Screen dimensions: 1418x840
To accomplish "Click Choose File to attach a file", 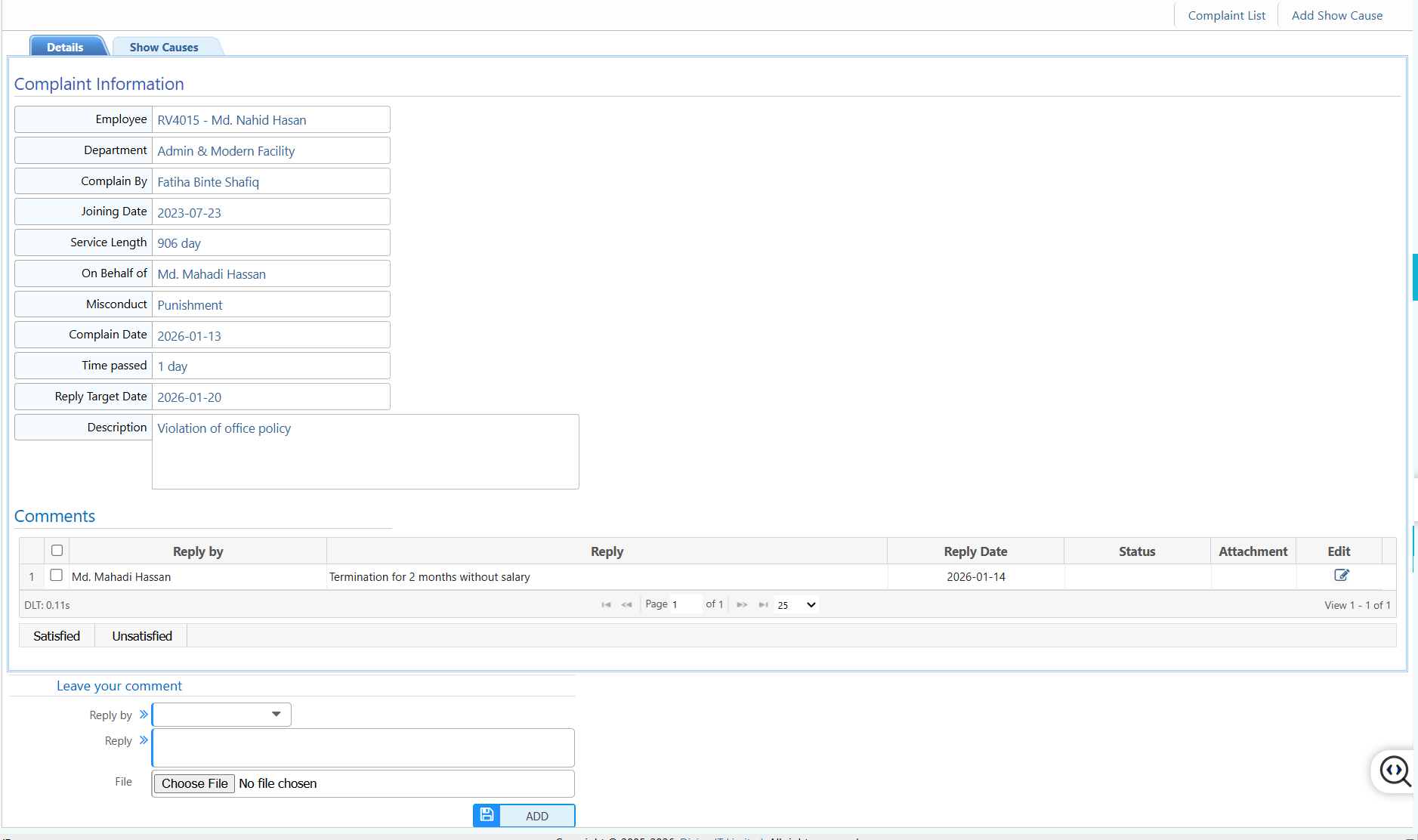I will [194, 783].
